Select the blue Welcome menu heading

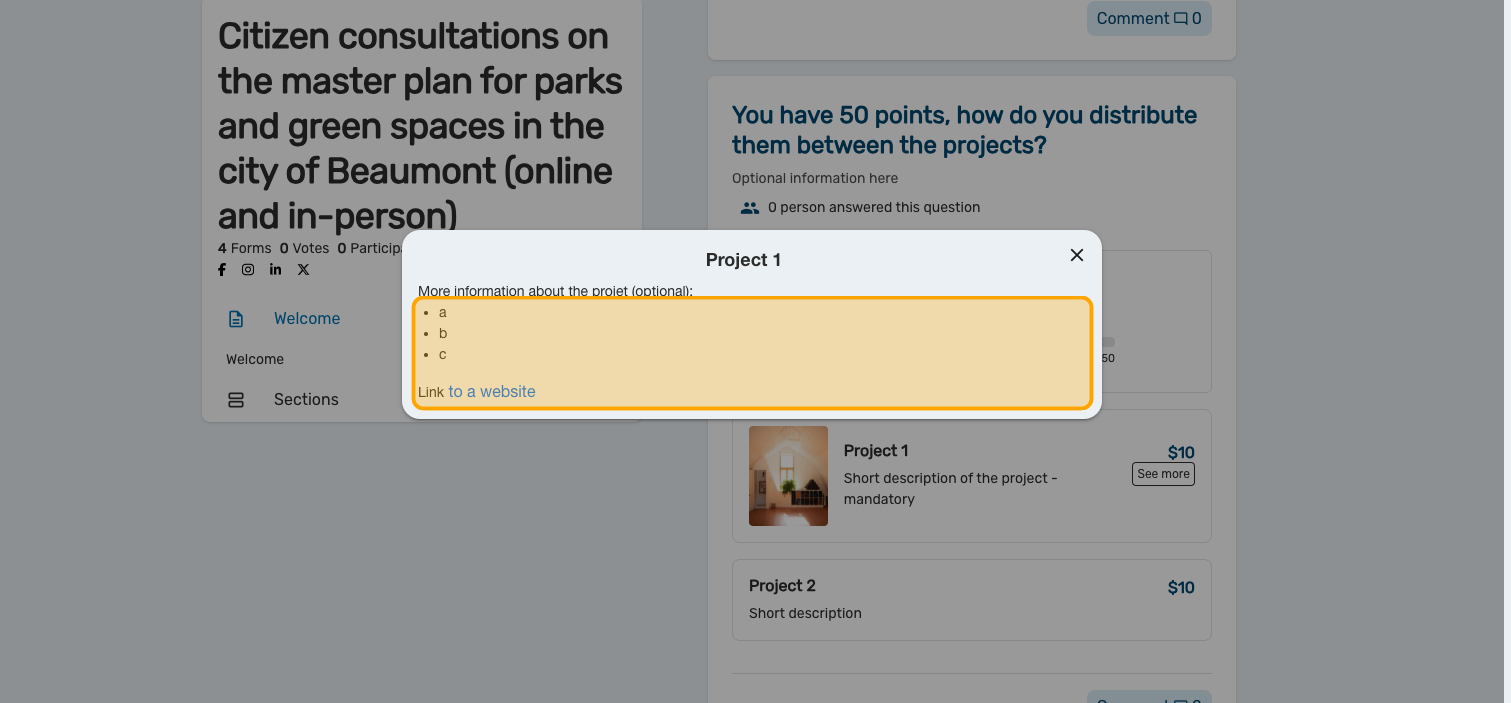coord(307,319)
